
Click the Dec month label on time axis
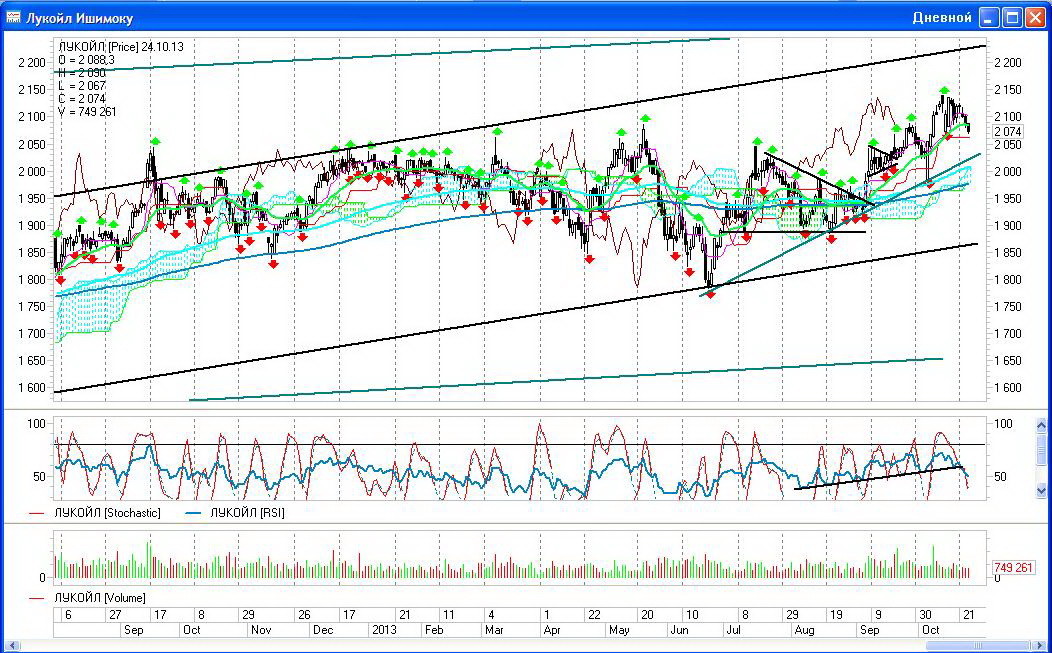[x=323, y=630]
